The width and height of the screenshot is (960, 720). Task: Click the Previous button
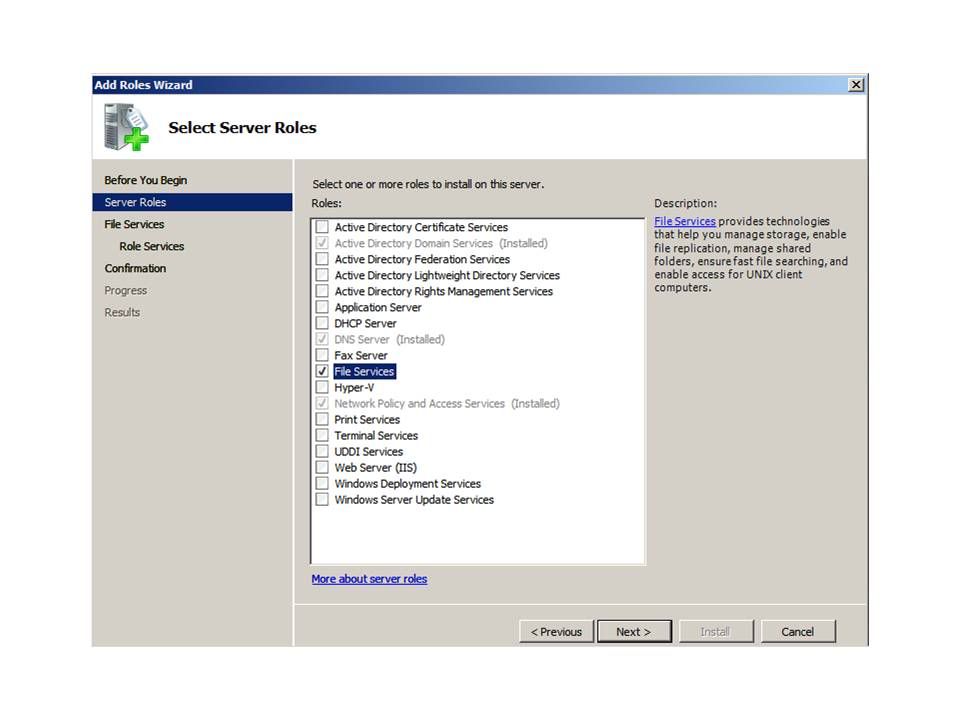pos(556,631)
